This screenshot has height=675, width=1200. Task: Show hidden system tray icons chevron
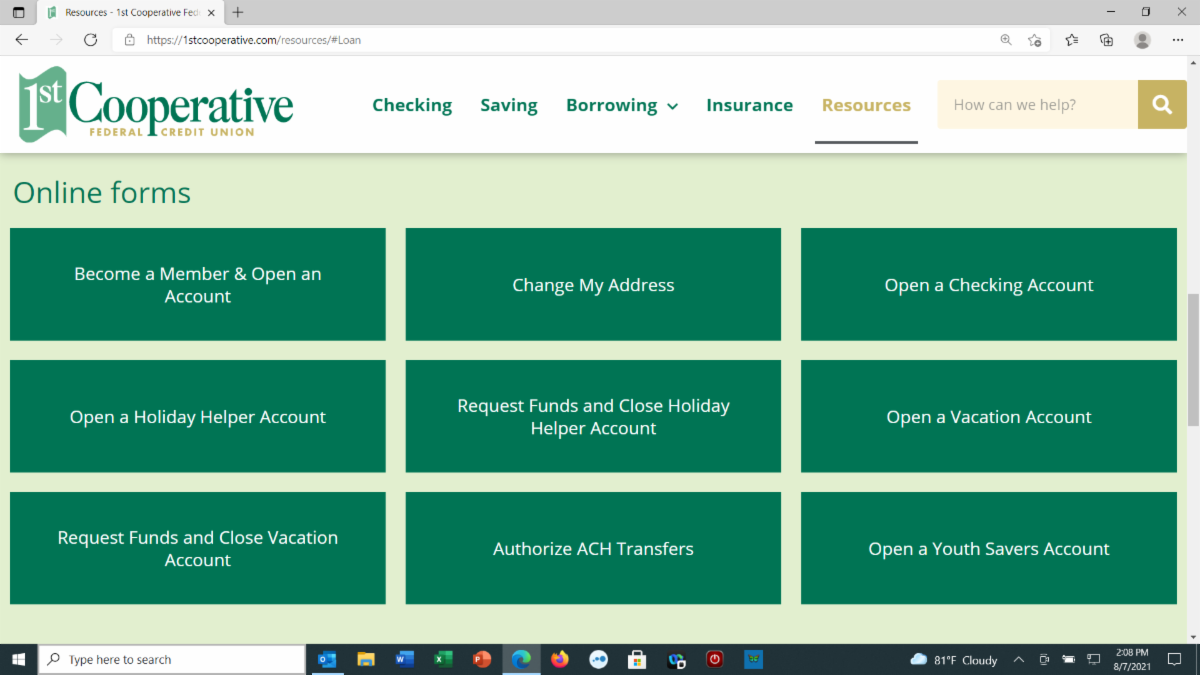(x=1018, y=660)
